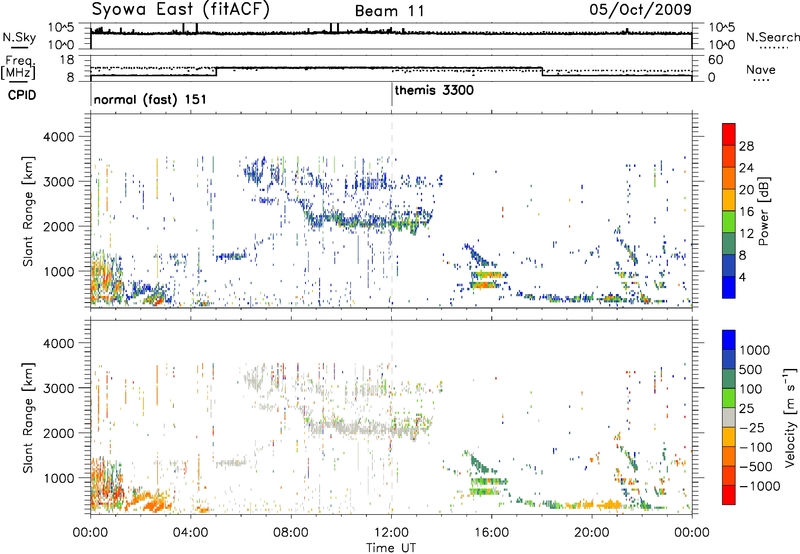Click the '16:00' time axis label

pyautogui.click(x=491, y=533)
